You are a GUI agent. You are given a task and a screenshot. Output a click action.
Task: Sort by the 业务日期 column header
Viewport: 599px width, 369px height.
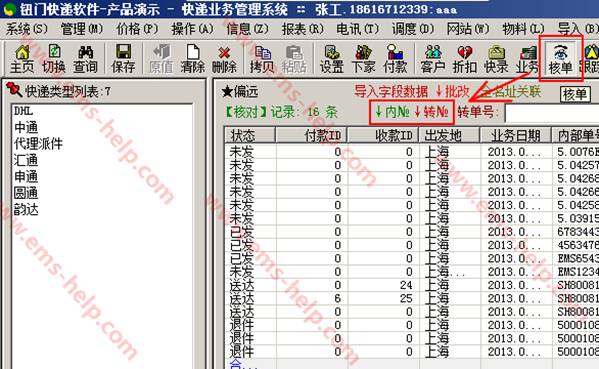(x=515, y=135)
